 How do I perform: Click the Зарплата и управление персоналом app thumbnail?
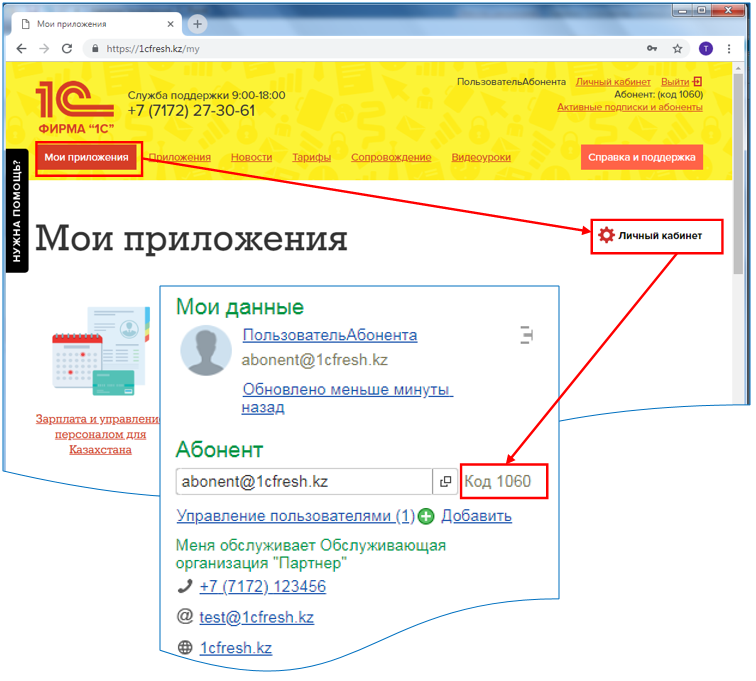[x=101, y=351]
